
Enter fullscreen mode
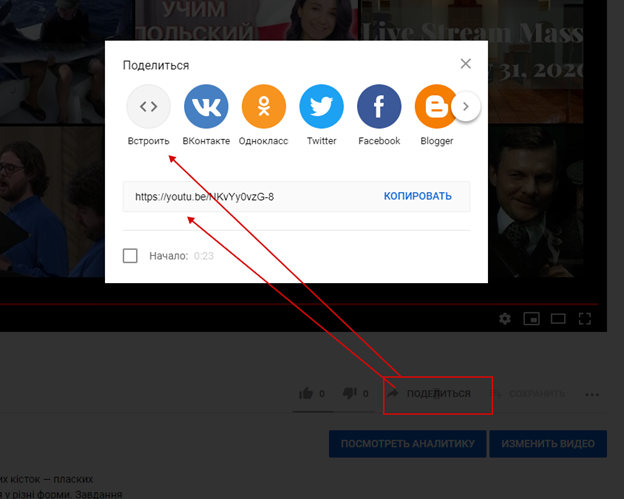[x=585, y=318]
